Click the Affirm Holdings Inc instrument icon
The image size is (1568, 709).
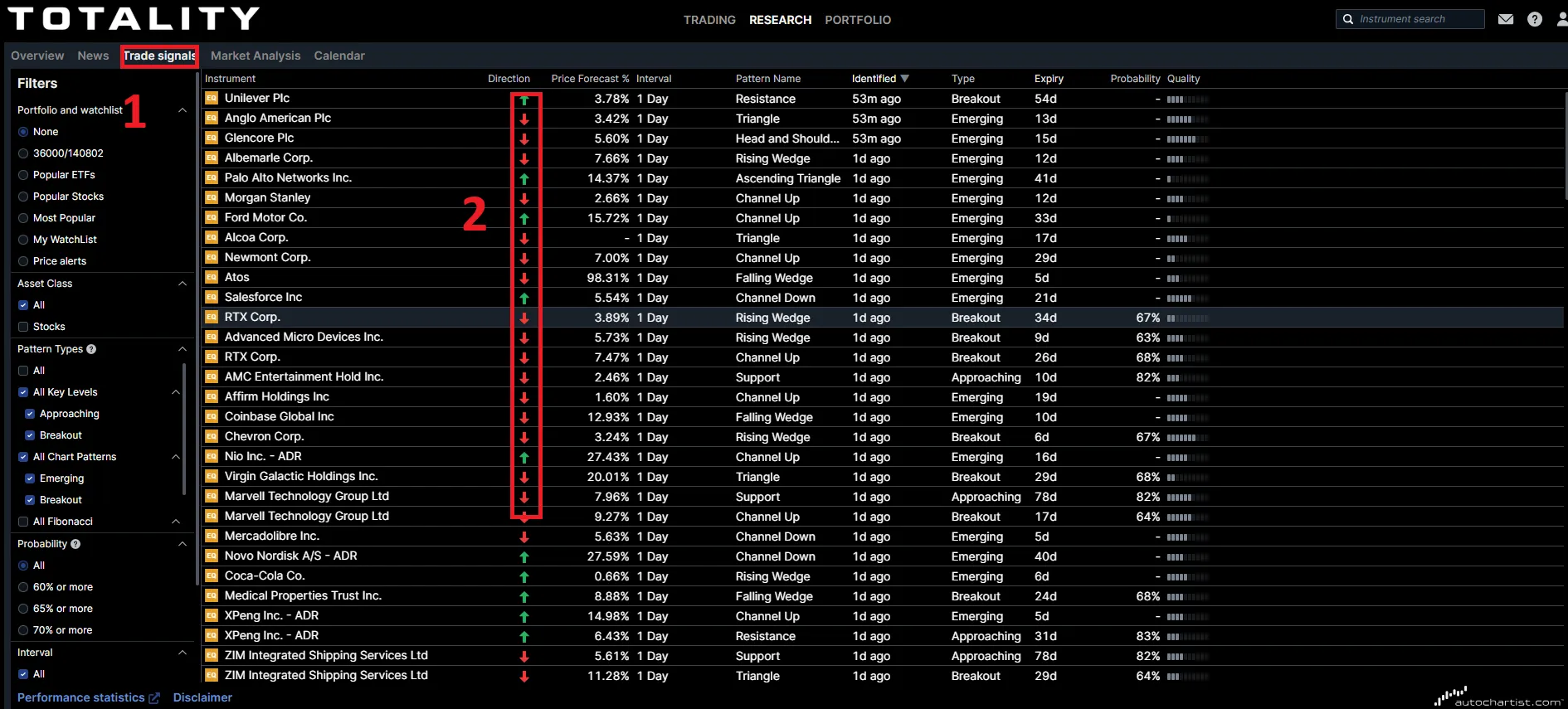click(x=212, y=396)
